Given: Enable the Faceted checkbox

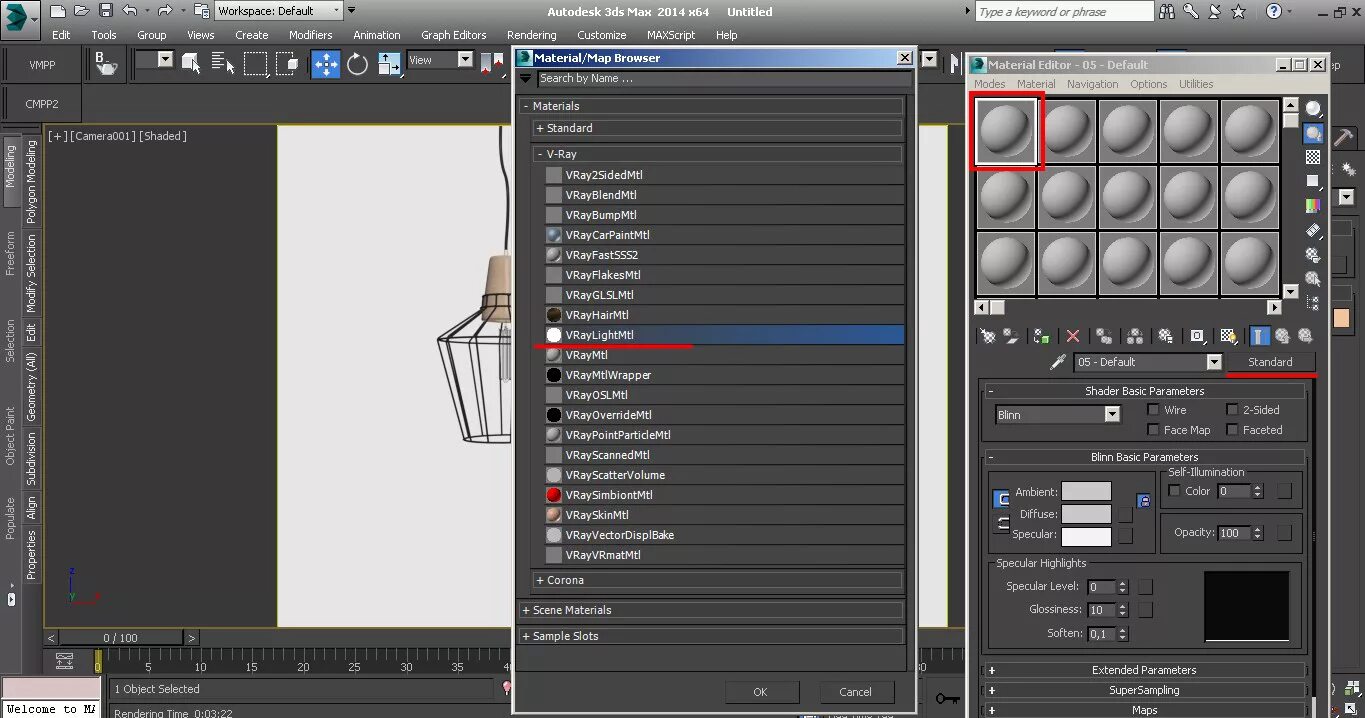Looking at the screenshot, I should coord(1232,430).
